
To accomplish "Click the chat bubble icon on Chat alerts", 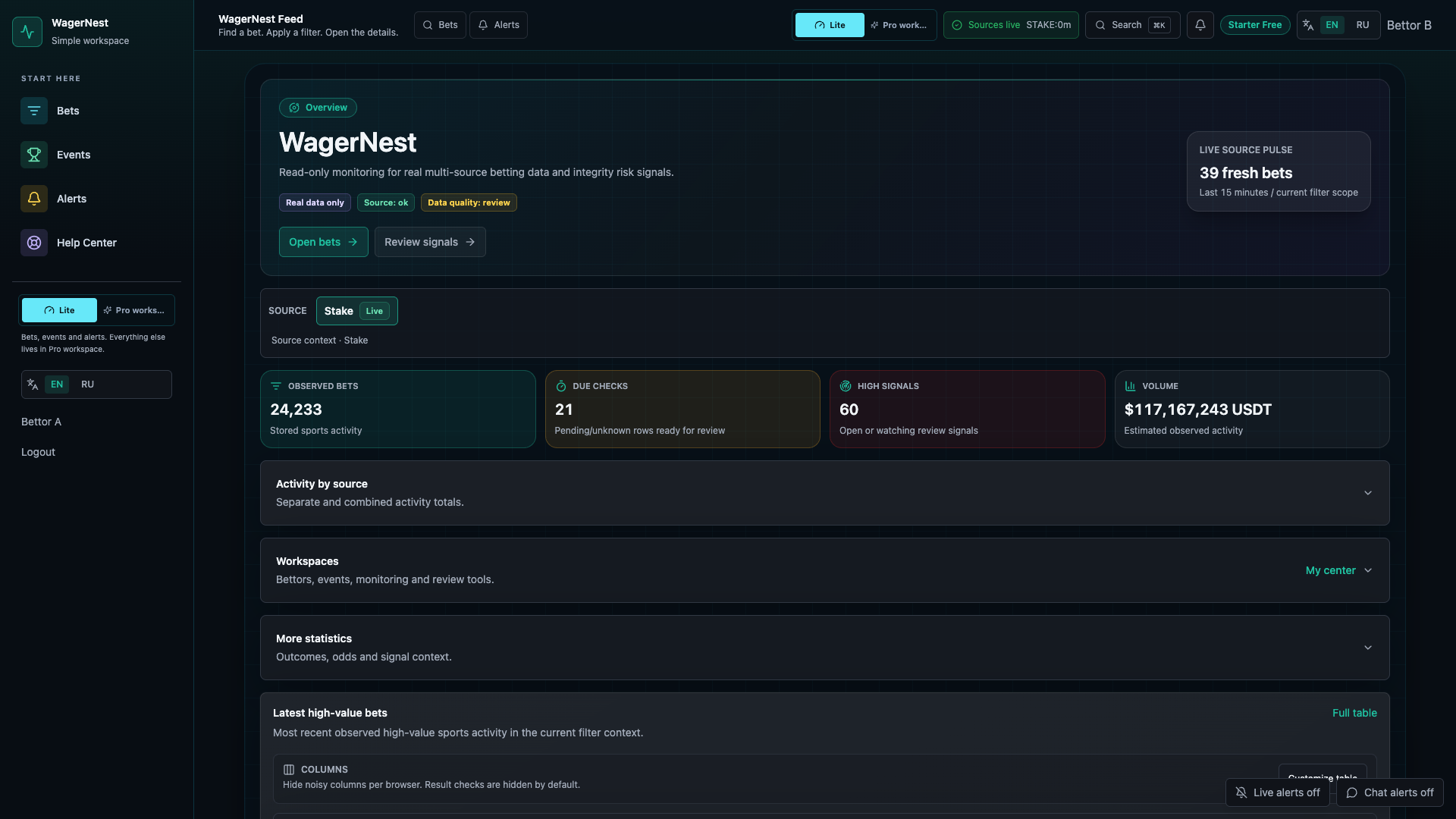I will coord(1352,792).
